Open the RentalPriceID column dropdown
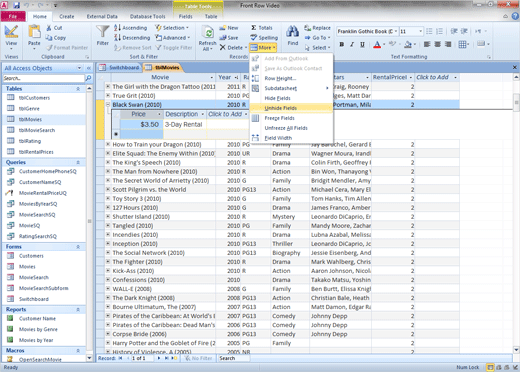Image resolution: width=520 pixels, height=372 pixels. click(x=411, y=77)
